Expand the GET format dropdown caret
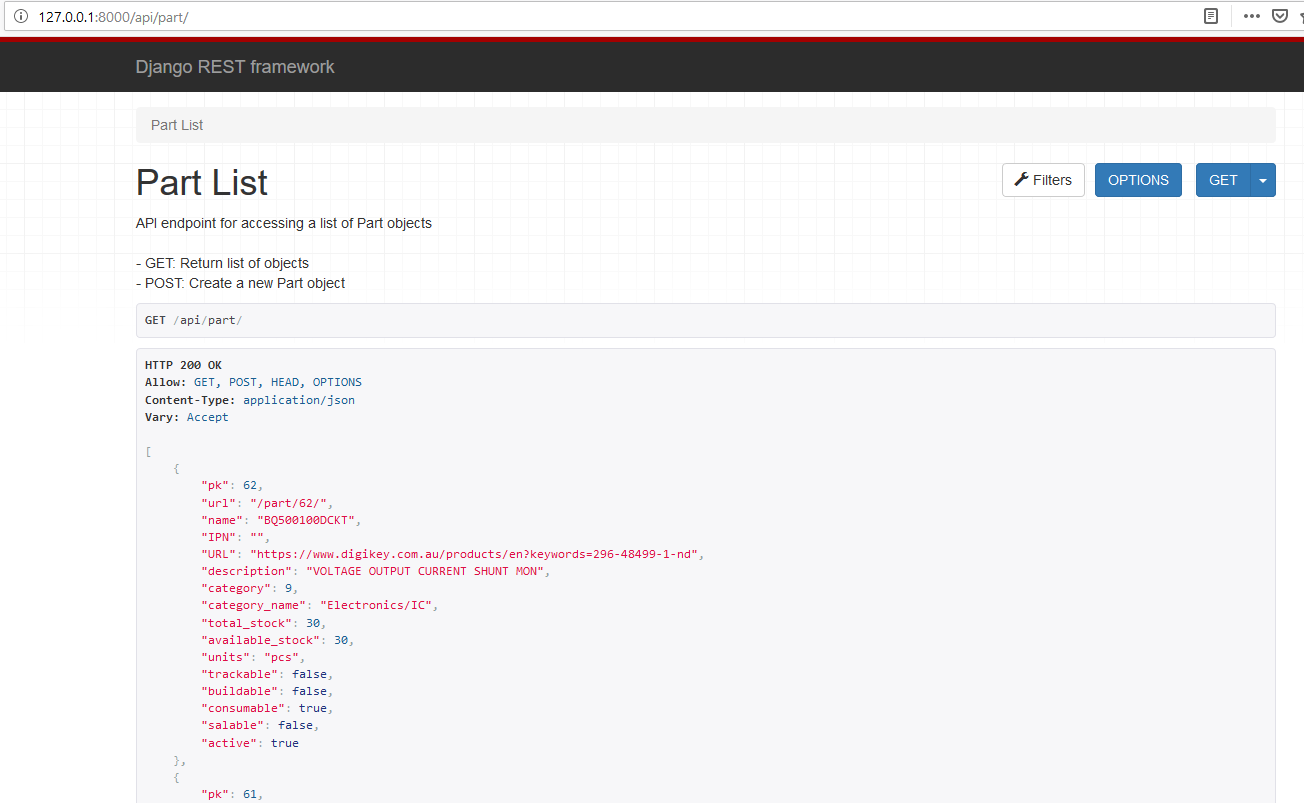The image size is (1304, 803). point(1263,180)
